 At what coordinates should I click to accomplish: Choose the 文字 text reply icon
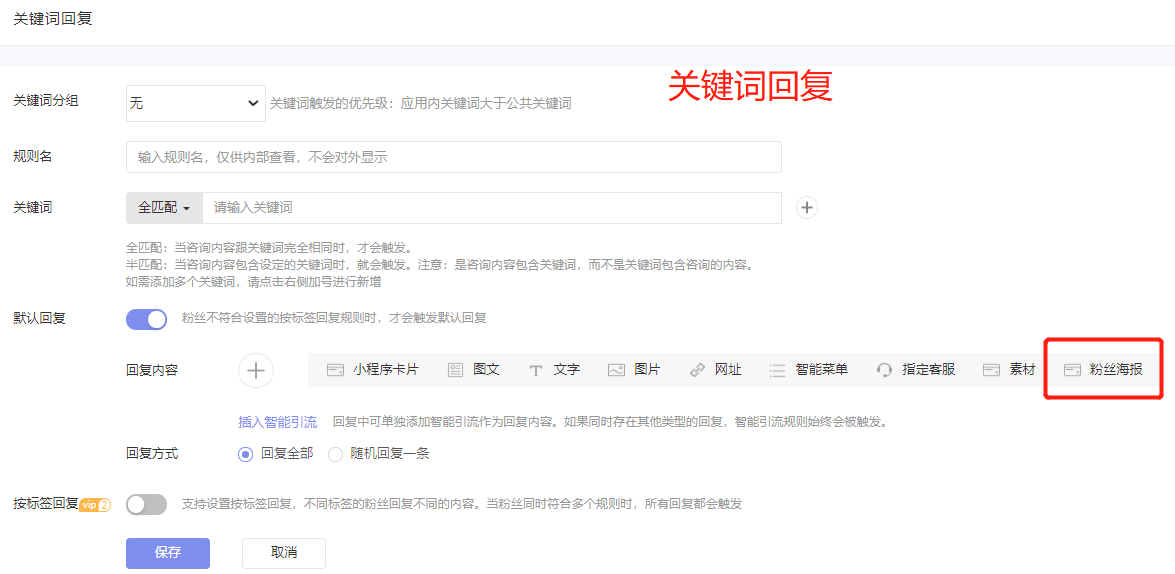pyautogui.click(x=536, y=370)
